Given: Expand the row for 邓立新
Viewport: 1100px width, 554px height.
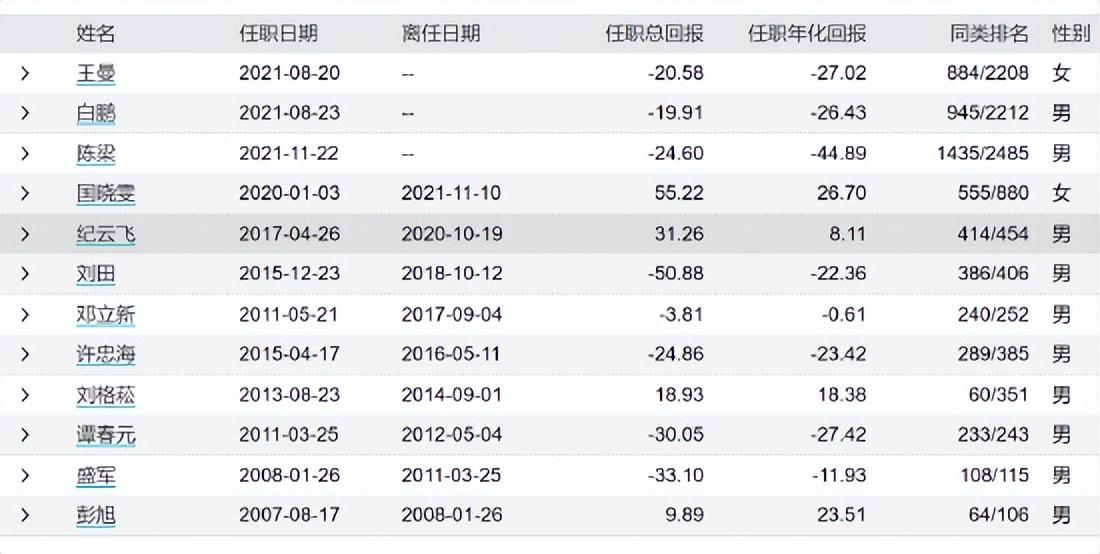Looking at the screenshot, I should point(25,315).
